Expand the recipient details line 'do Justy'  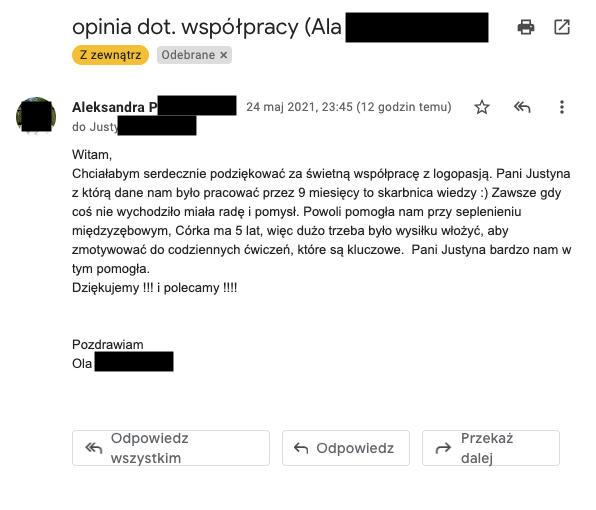(x=95, y=127)
